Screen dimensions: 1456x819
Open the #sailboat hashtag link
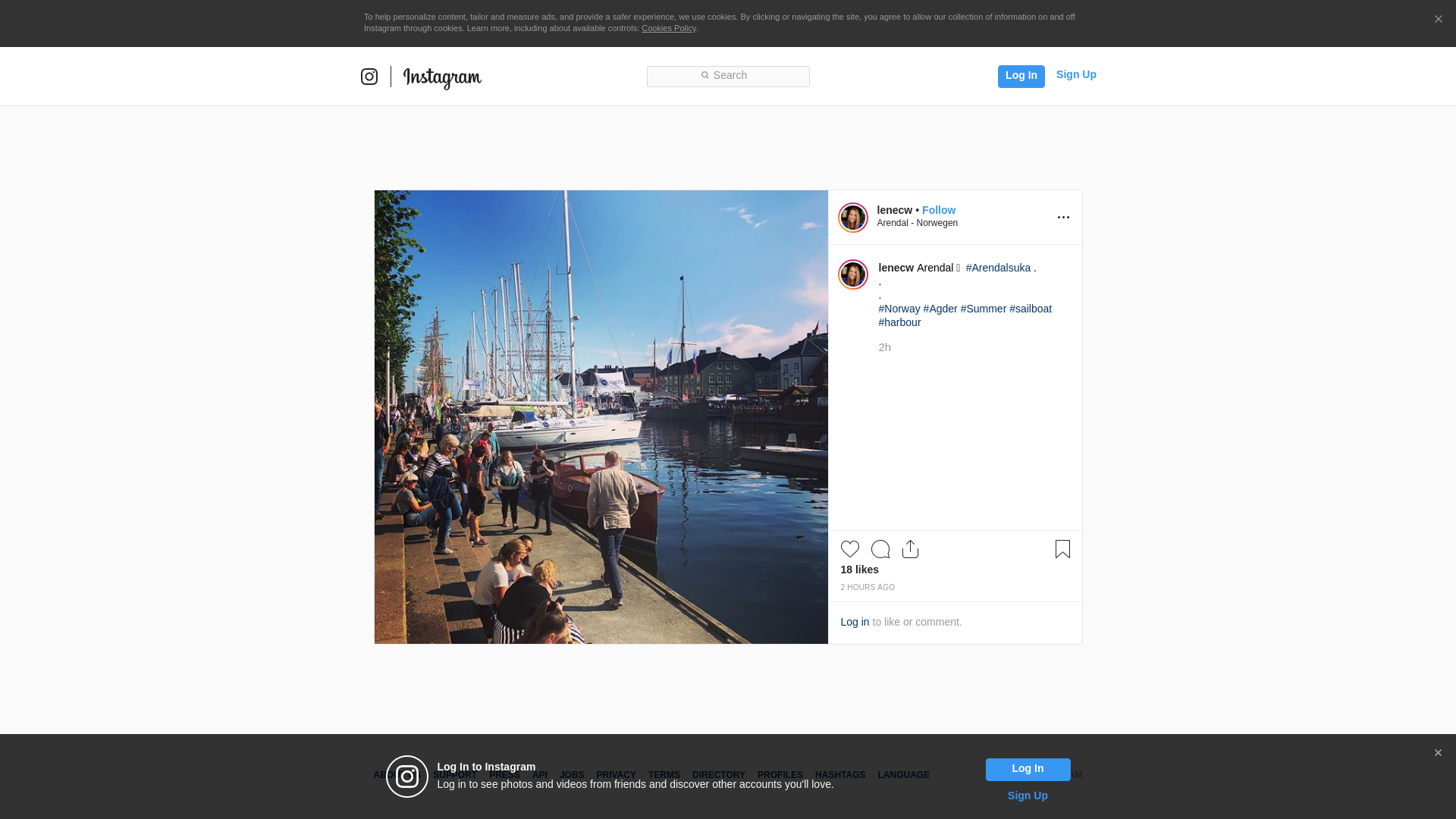tap(1031, 309)
